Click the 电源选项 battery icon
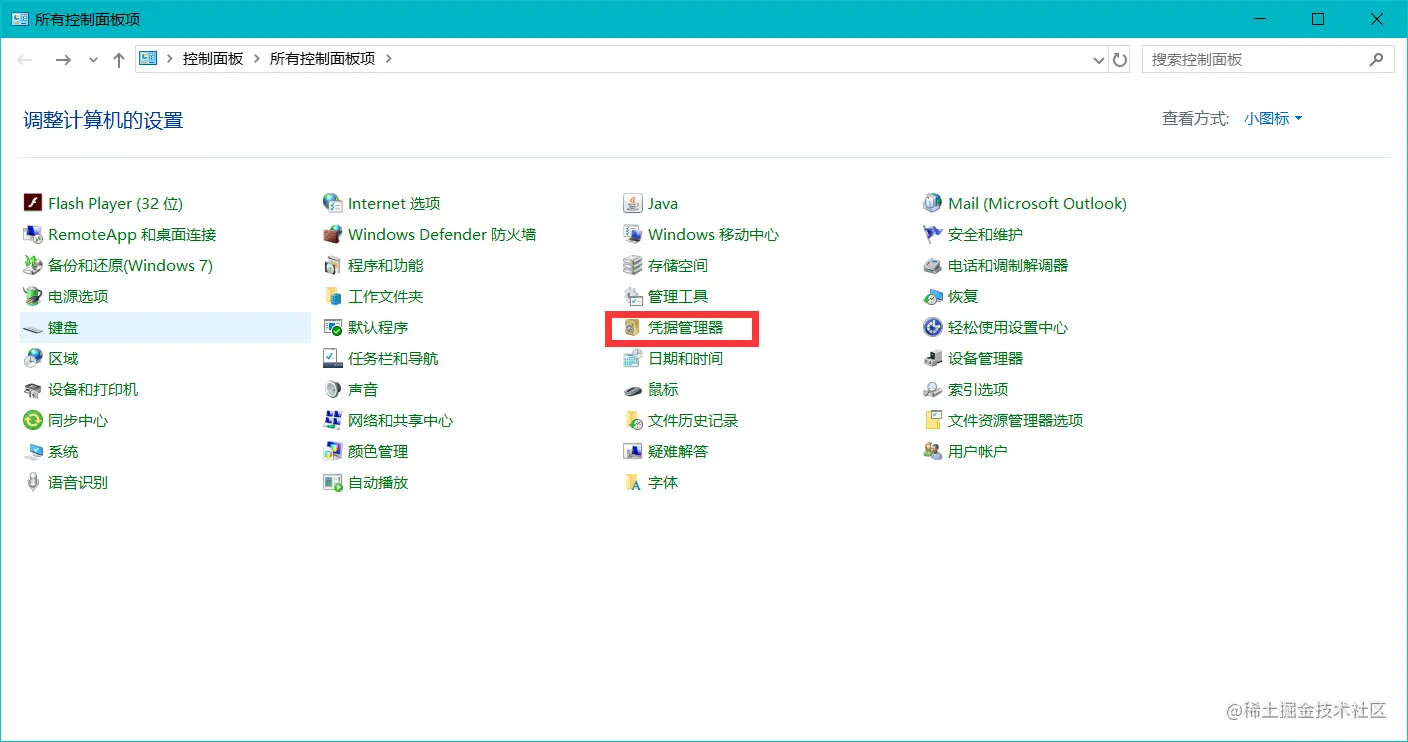 32,296
